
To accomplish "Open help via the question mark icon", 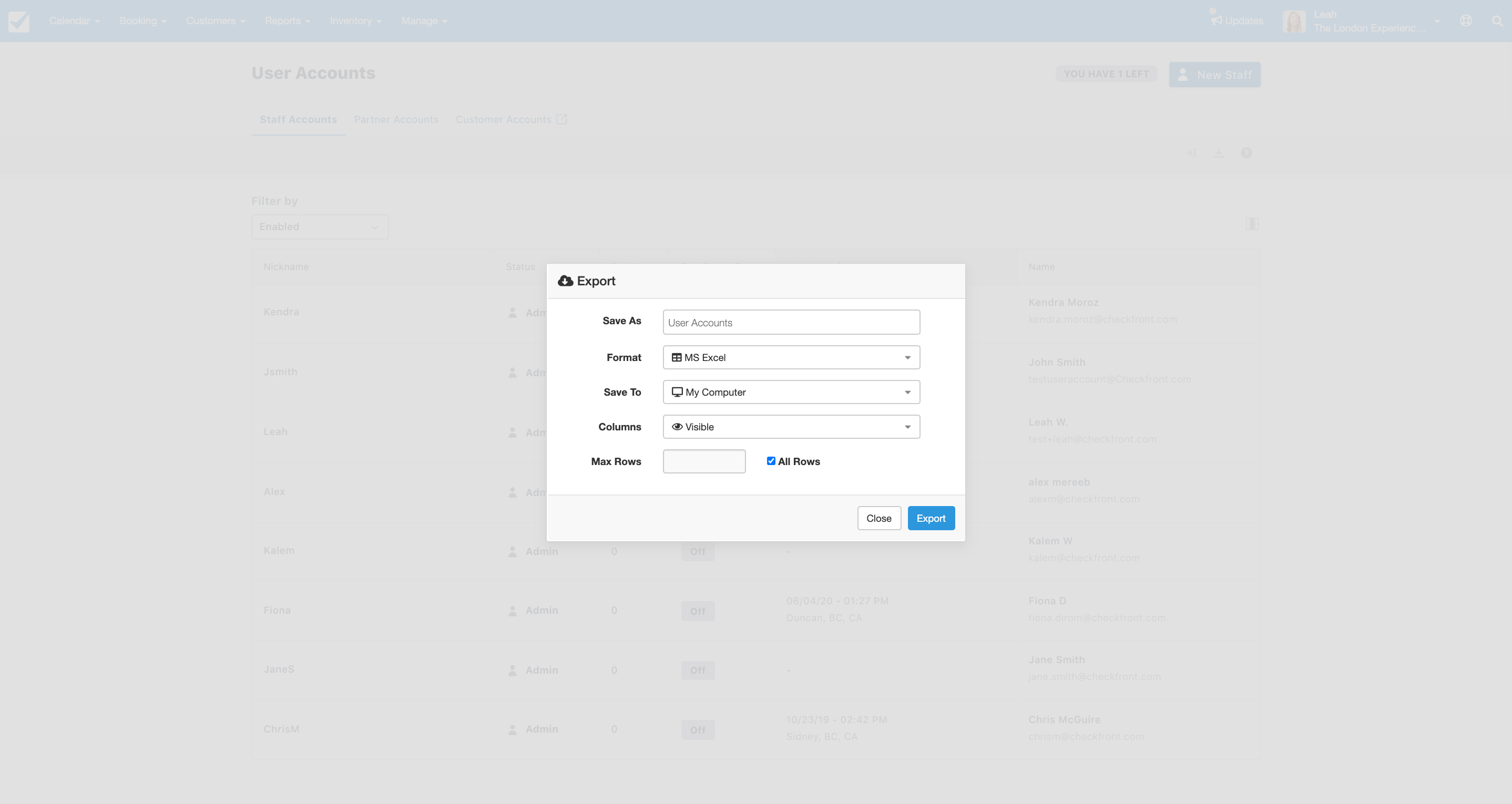I will click(1246, 153).
